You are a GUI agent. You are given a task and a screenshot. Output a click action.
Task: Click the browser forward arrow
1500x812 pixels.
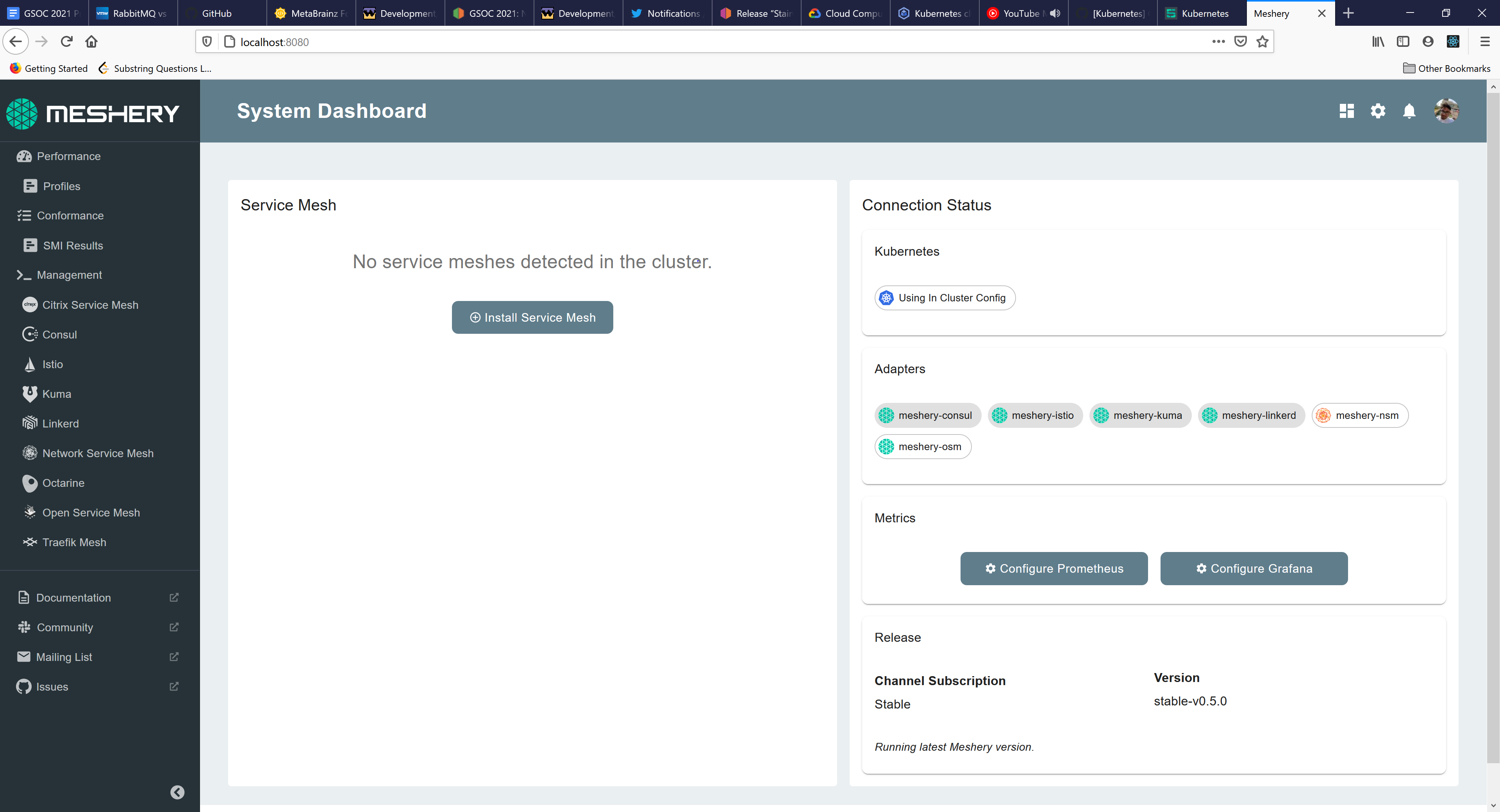pyautogui.click(x=41, y=41)
